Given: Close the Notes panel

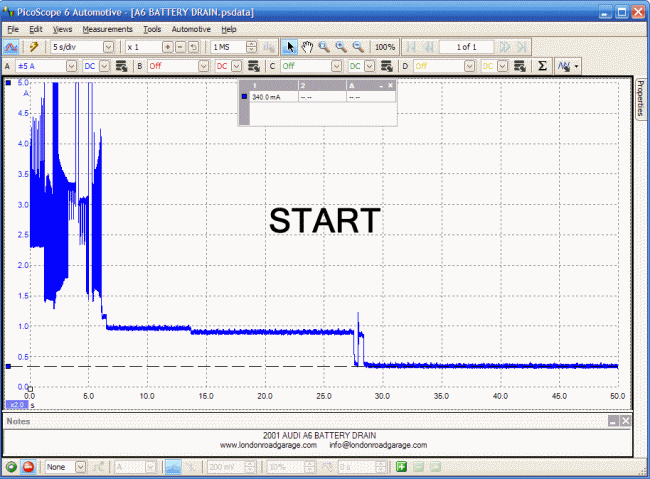Looking at the screenshot, I should [x=625, y=422].
